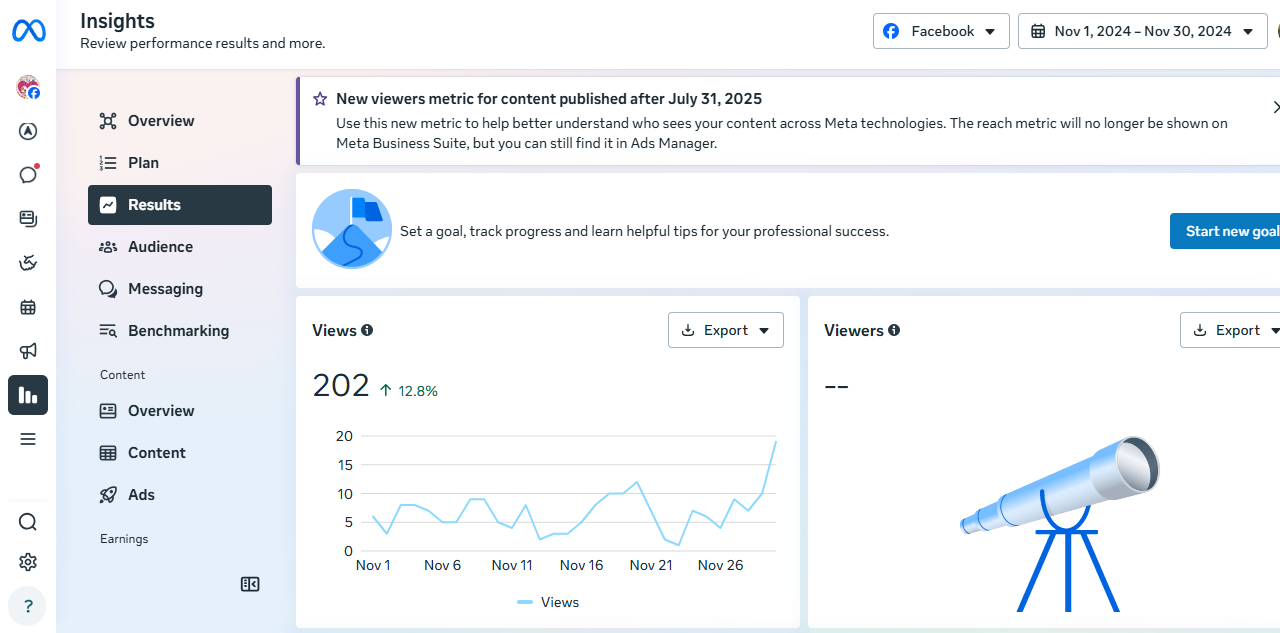Open the Facebook platform dropdown
This screenshot has width=1280, height=633.
(941, 31)
